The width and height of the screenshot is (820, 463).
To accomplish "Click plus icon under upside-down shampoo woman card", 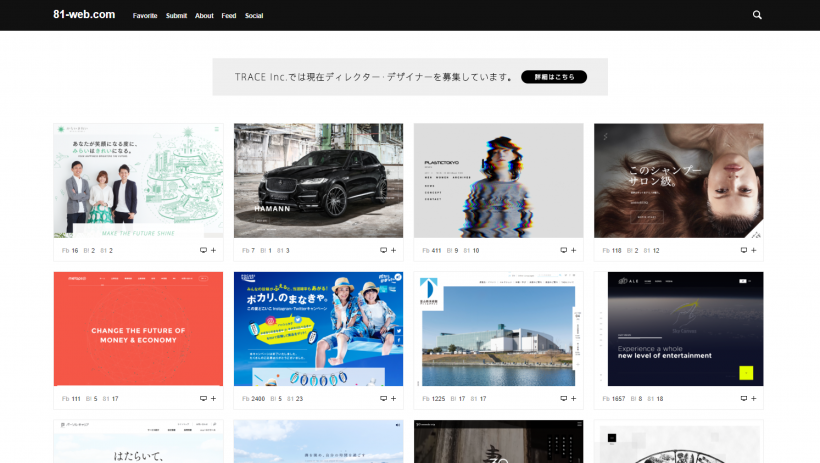I will pos(753,250).
